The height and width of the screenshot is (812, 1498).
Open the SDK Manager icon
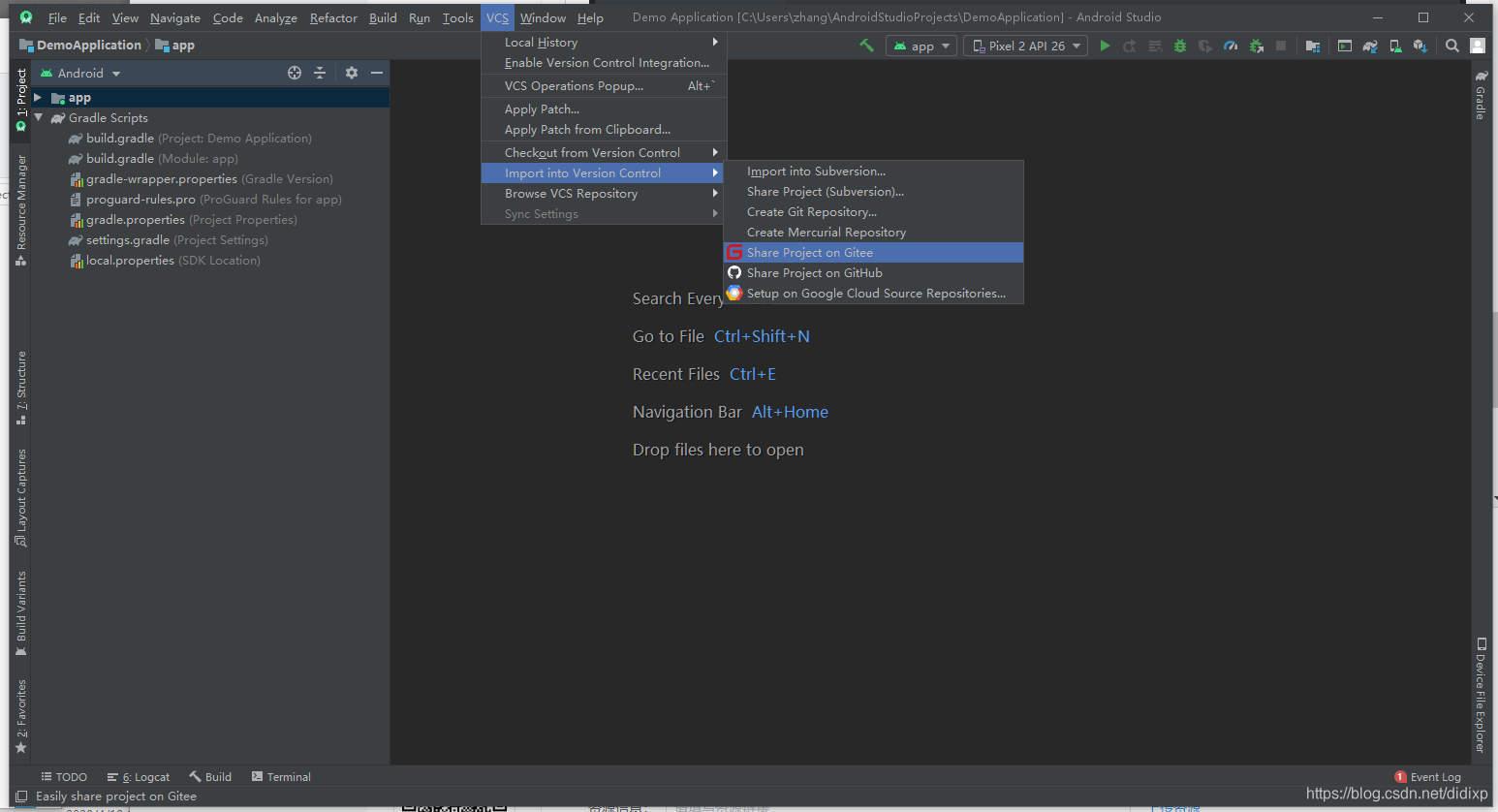click(x=1420, y=46)
